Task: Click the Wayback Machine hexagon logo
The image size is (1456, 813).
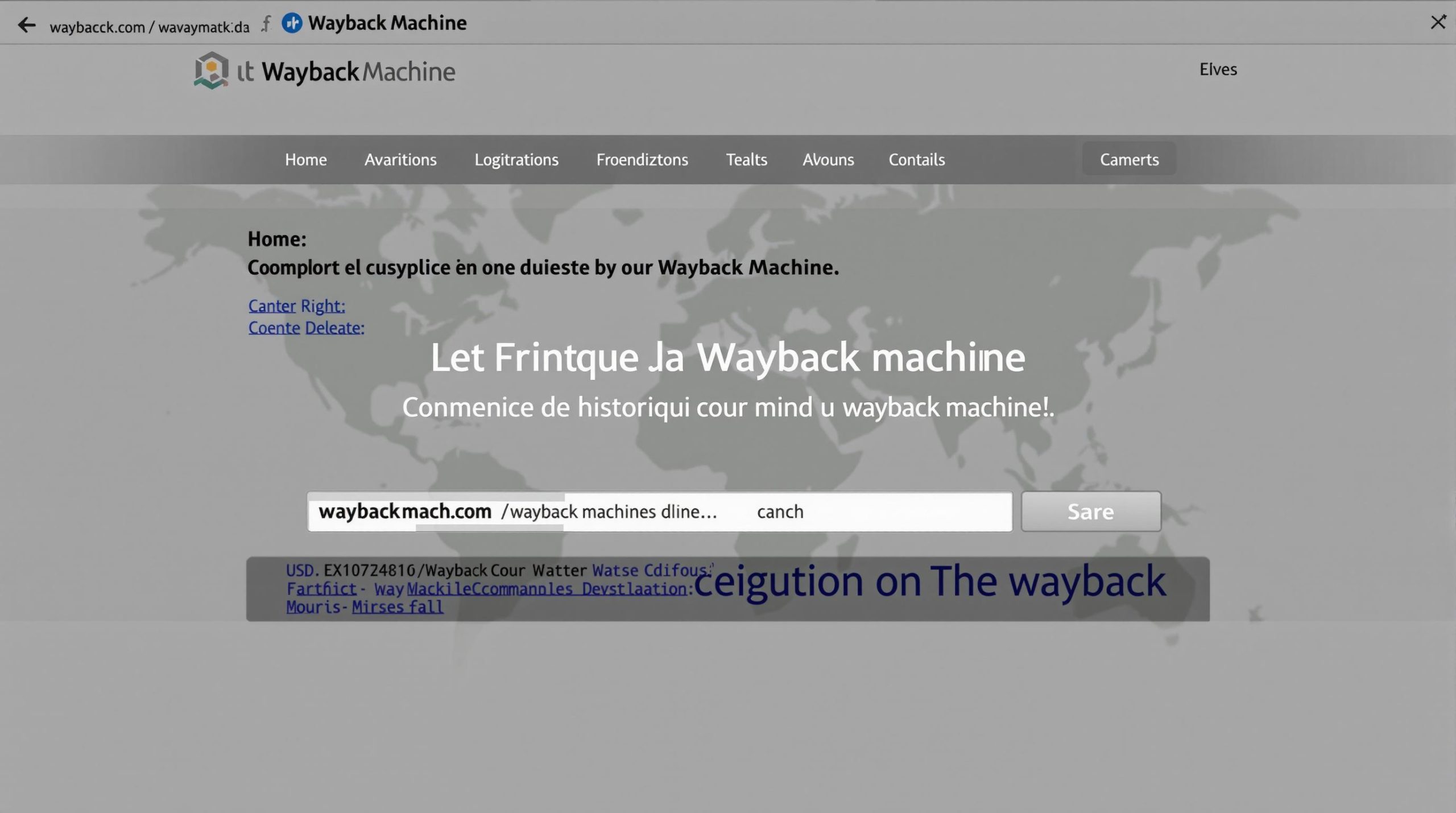Action: [x=211, y=71]
